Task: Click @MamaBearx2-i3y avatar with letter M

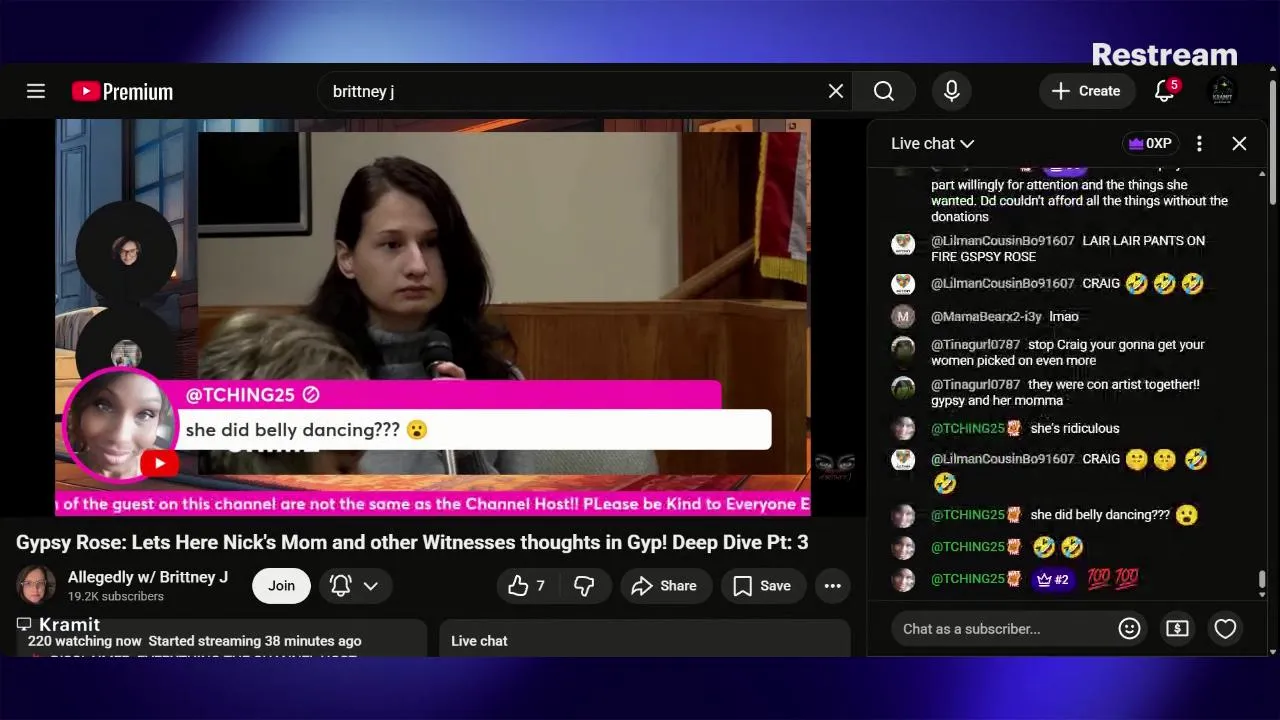Action: click(903, 317)
